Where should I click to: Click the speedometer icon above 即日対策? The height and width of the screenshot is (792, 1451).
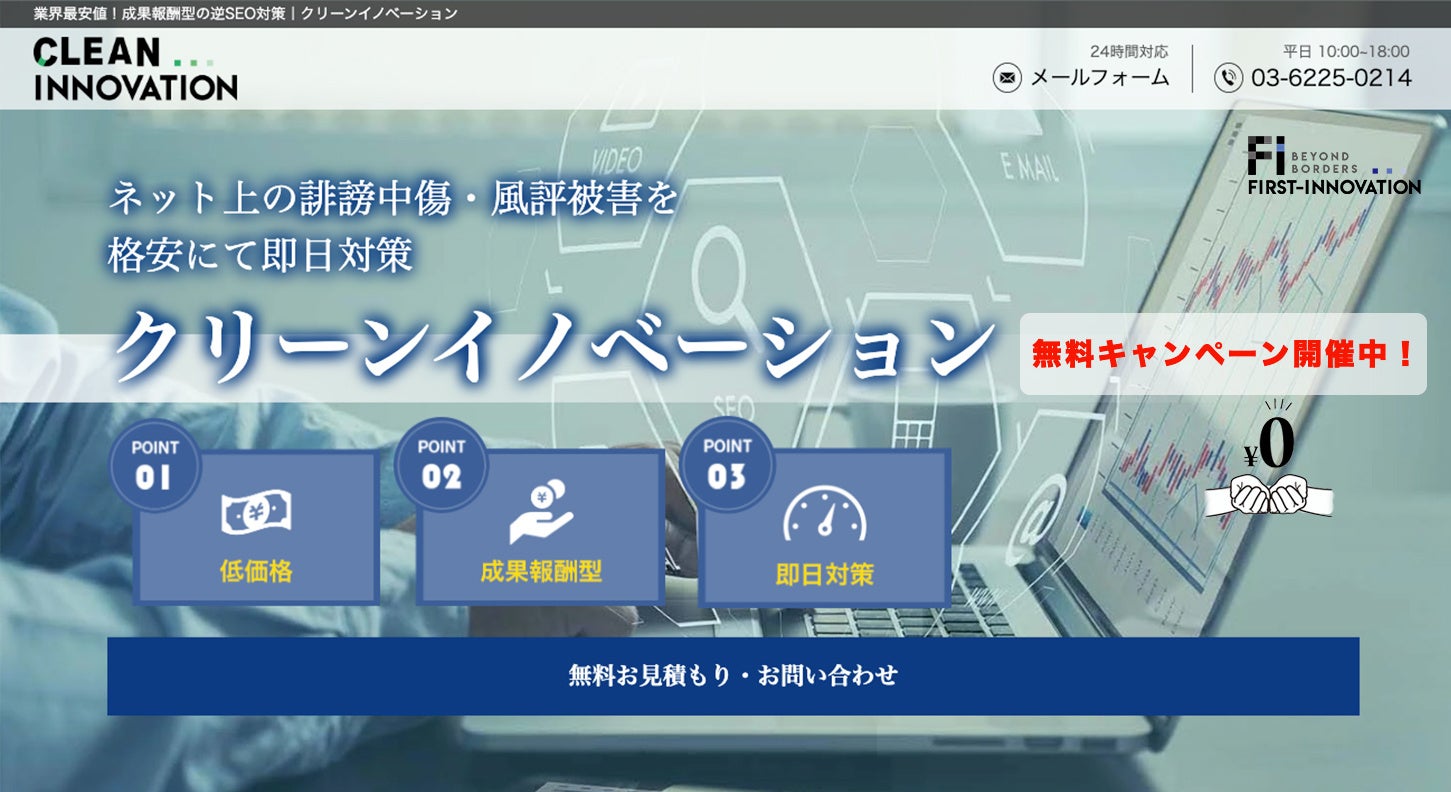click(825, 513)
